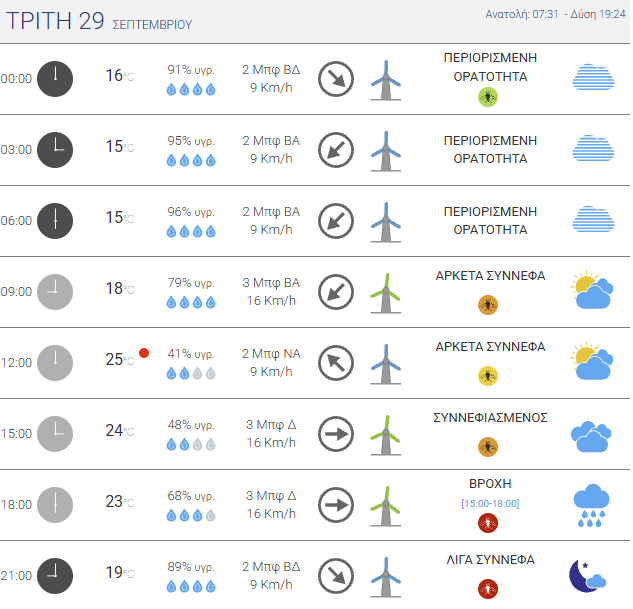Click the moon and cloud icon at 21:00
Screen dimensions: 633x609
click(x=587, y=576)
